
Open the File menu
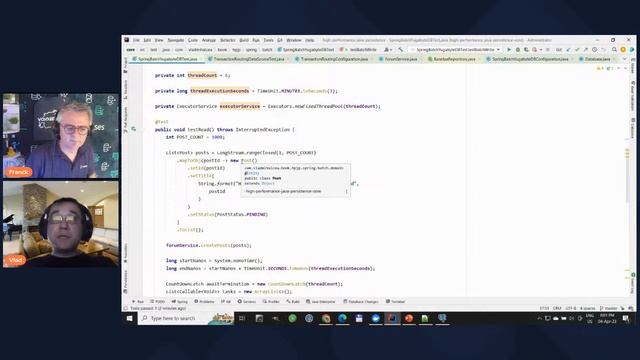pos(136,40)
